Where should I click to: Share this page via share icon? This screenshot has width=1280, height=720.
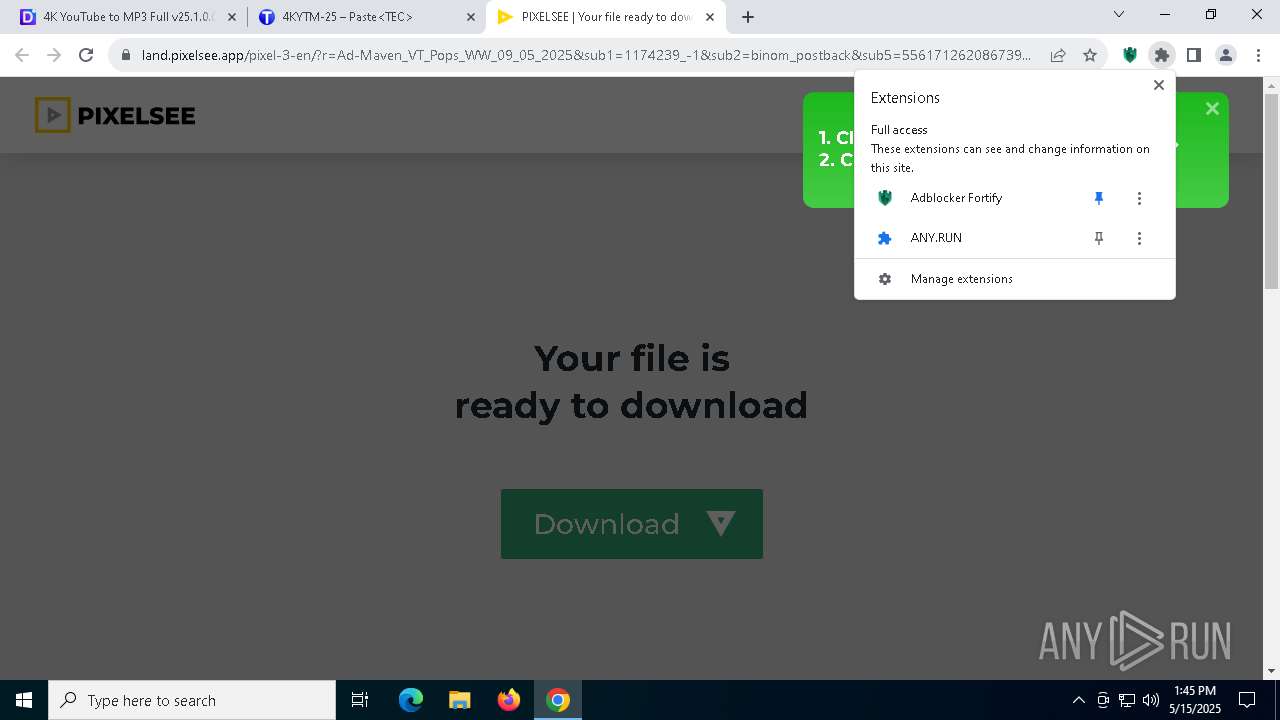click(x=1058, y=55)
